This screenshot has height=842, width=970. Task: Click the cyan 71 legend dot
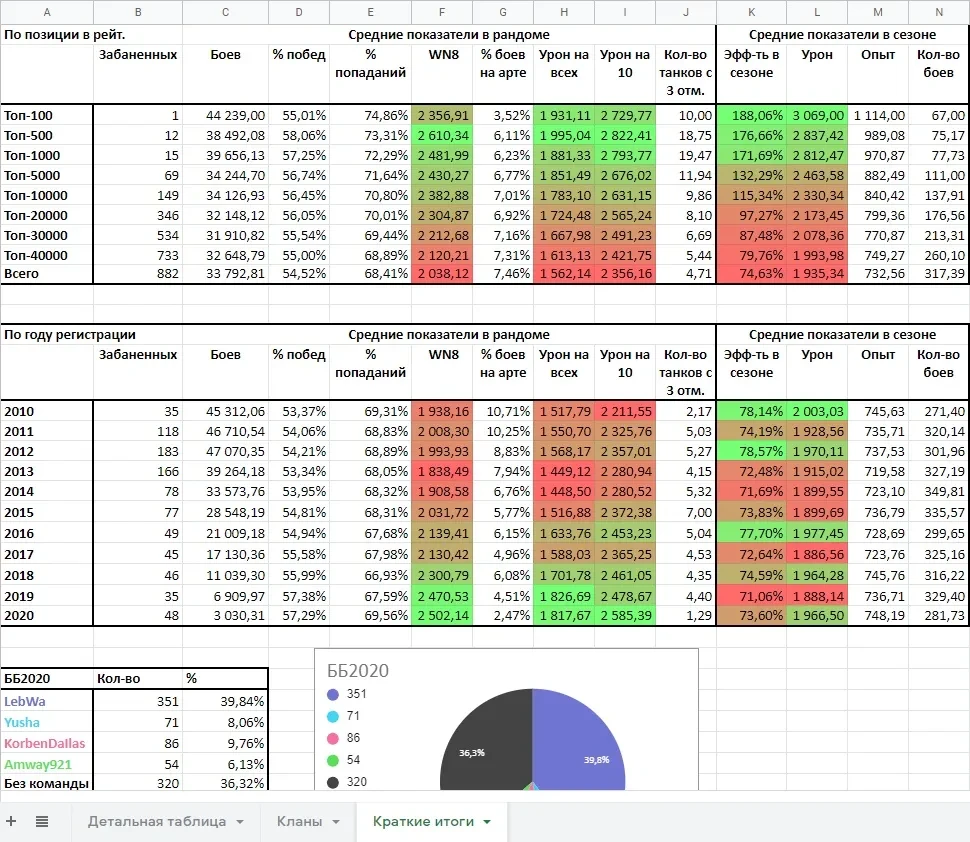(332, 716)
